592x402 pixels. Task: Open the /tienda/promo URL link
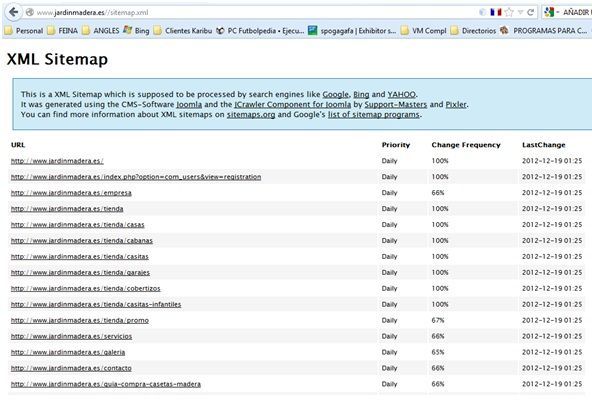click(80, 320)
